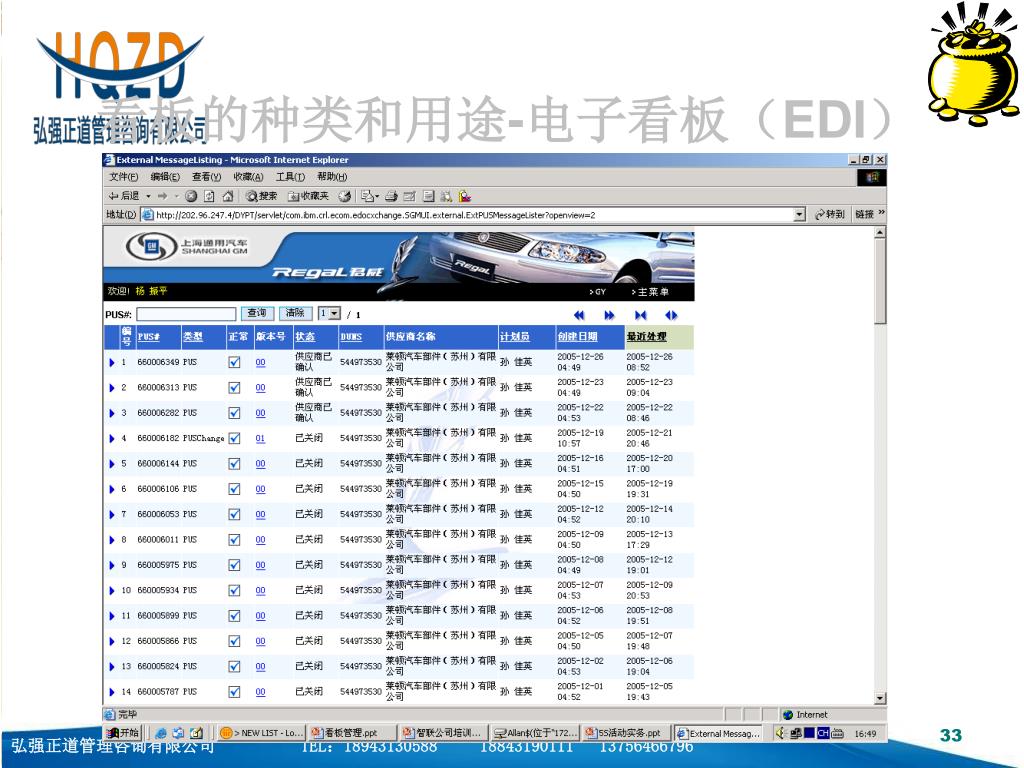Toggle checkbox for PUS 660006313
This screenshot has height=768, width=1024.
click(234, 388)
